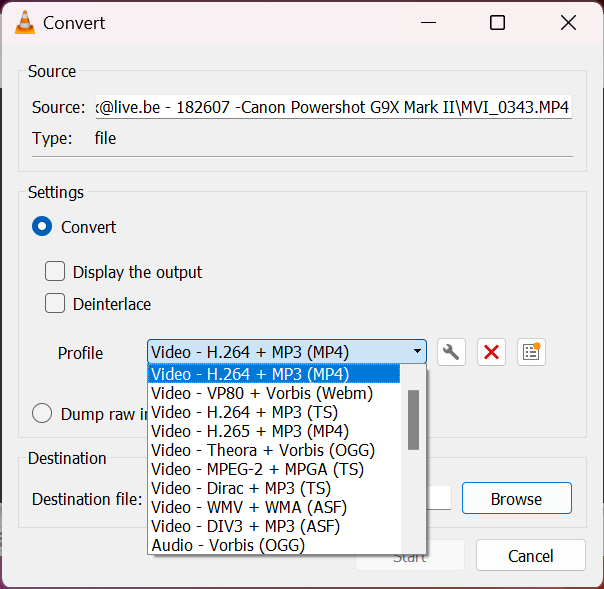Choose Video - WMV + WMA (ASF)
Viewport: 604px width, 589px height.
[x=274, y=507]
